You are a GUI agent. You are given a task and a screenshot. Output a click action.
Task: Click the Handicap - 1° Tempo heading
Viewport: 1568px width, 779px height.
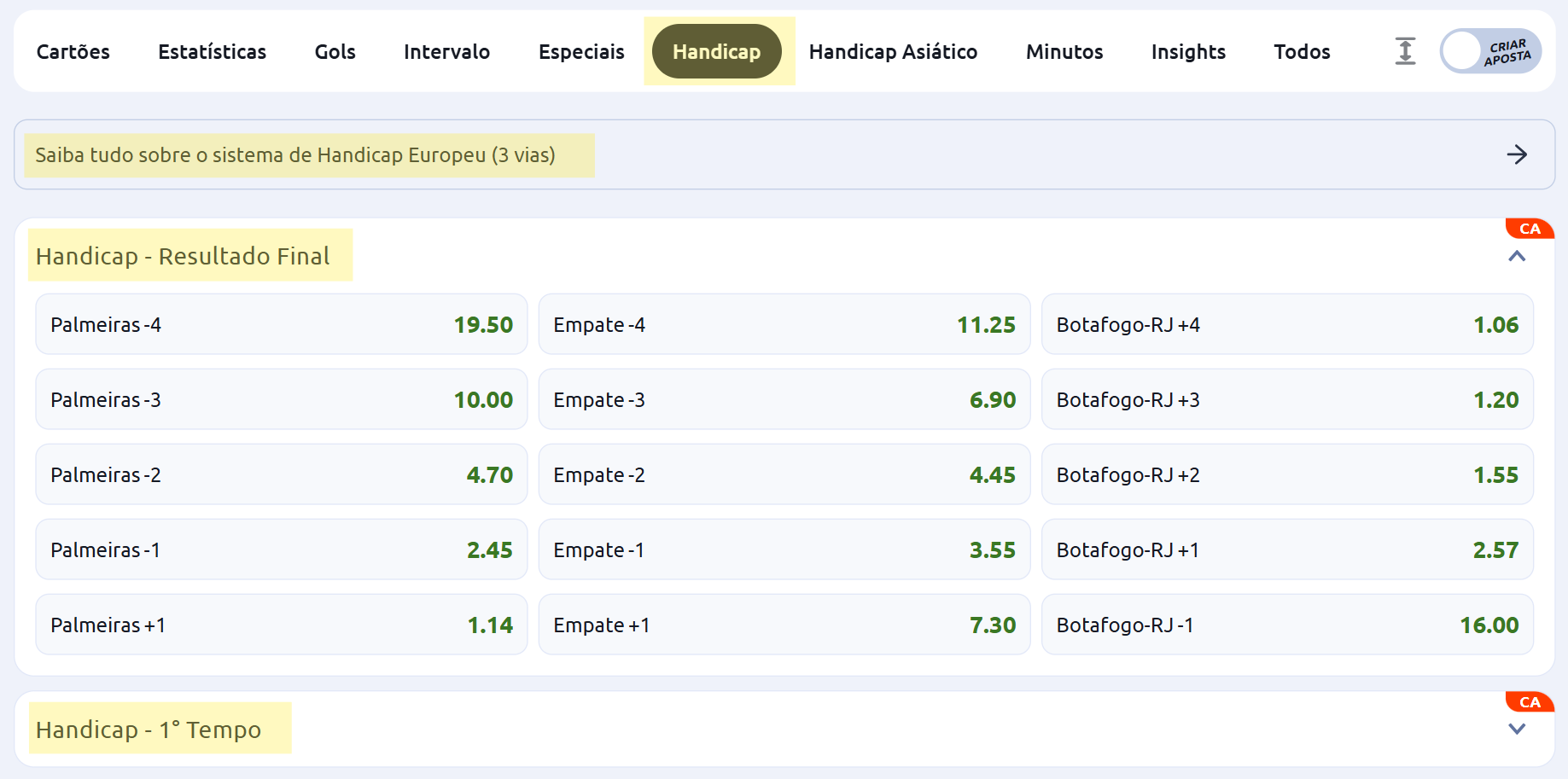(x=149, y=730)
